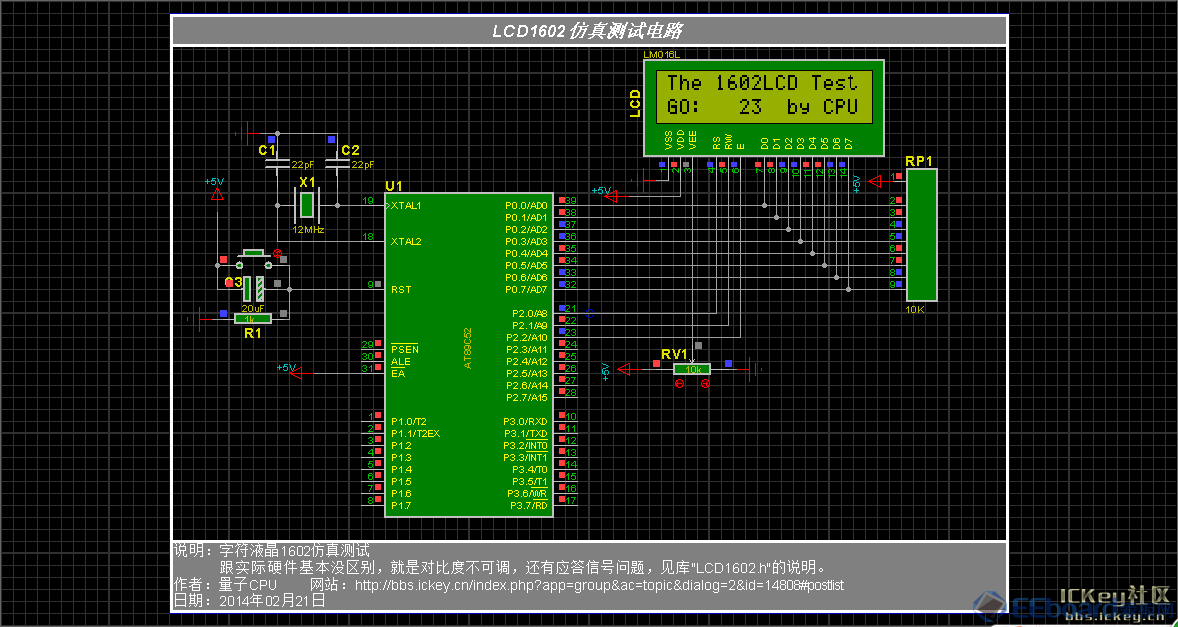
Task: Click the vertical AT89C52 text inside chip
Action: [467, 348]
